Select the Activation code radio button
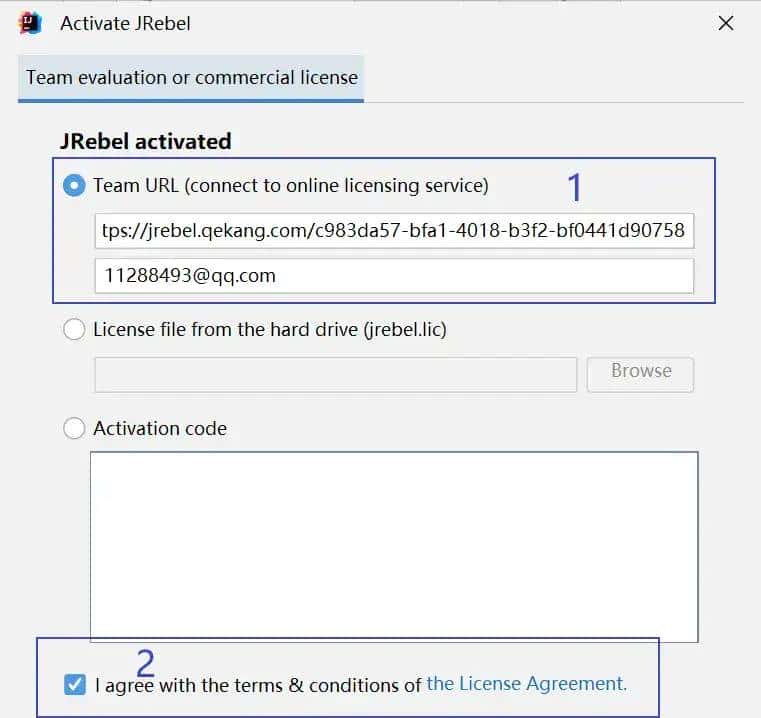 point(74,429)
